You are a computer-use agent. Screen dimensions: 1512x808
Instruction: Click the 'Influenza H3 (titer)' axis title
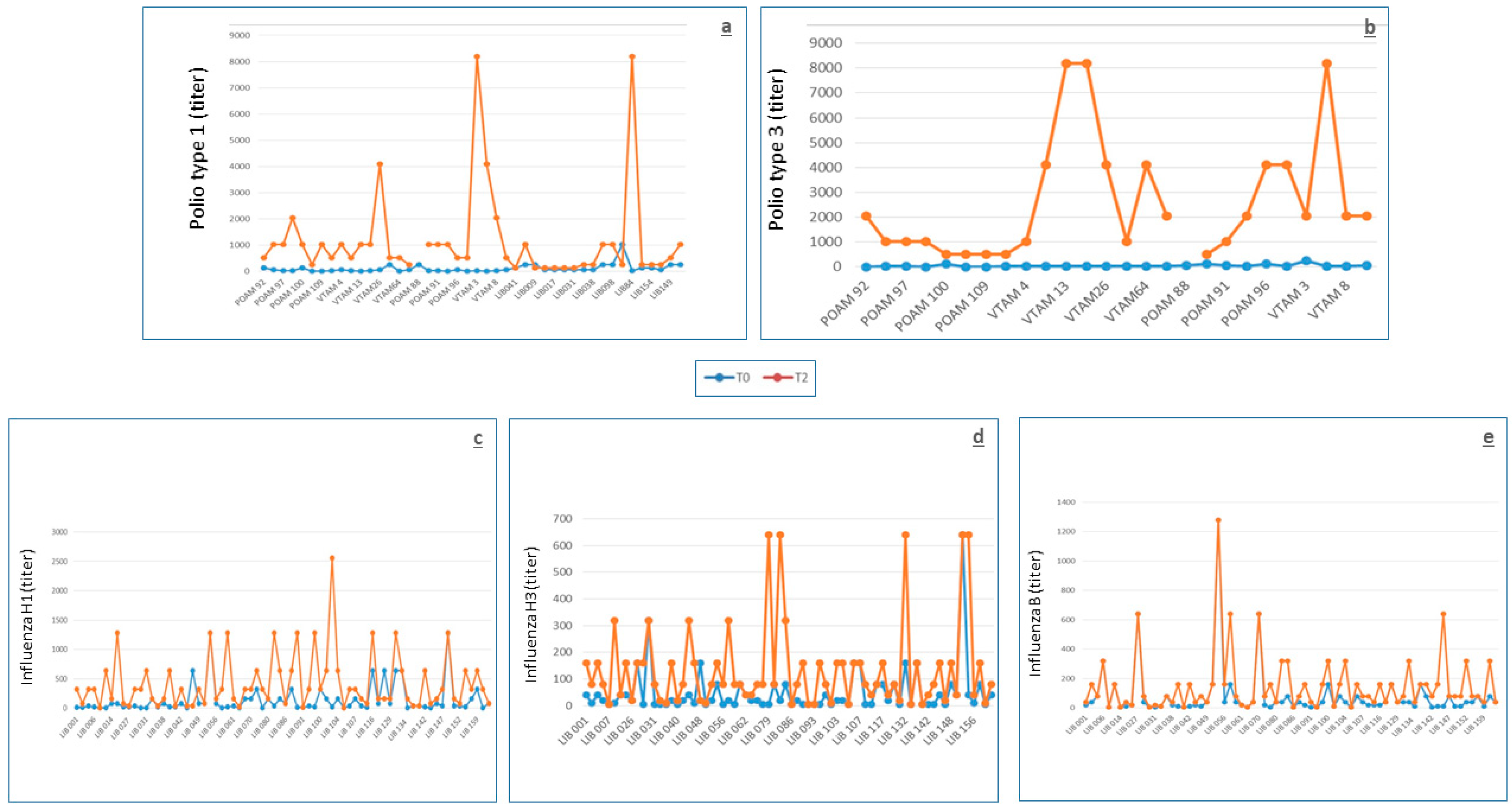tap(531, 614)
